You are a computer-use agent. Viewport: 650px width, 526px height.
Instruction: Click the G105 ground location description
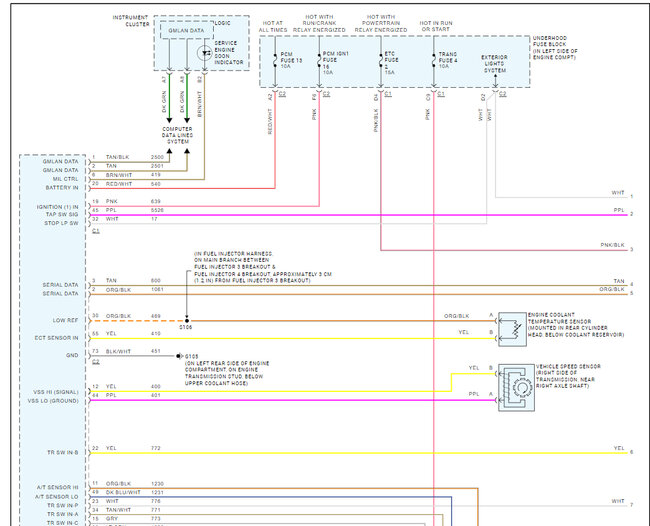227,373
